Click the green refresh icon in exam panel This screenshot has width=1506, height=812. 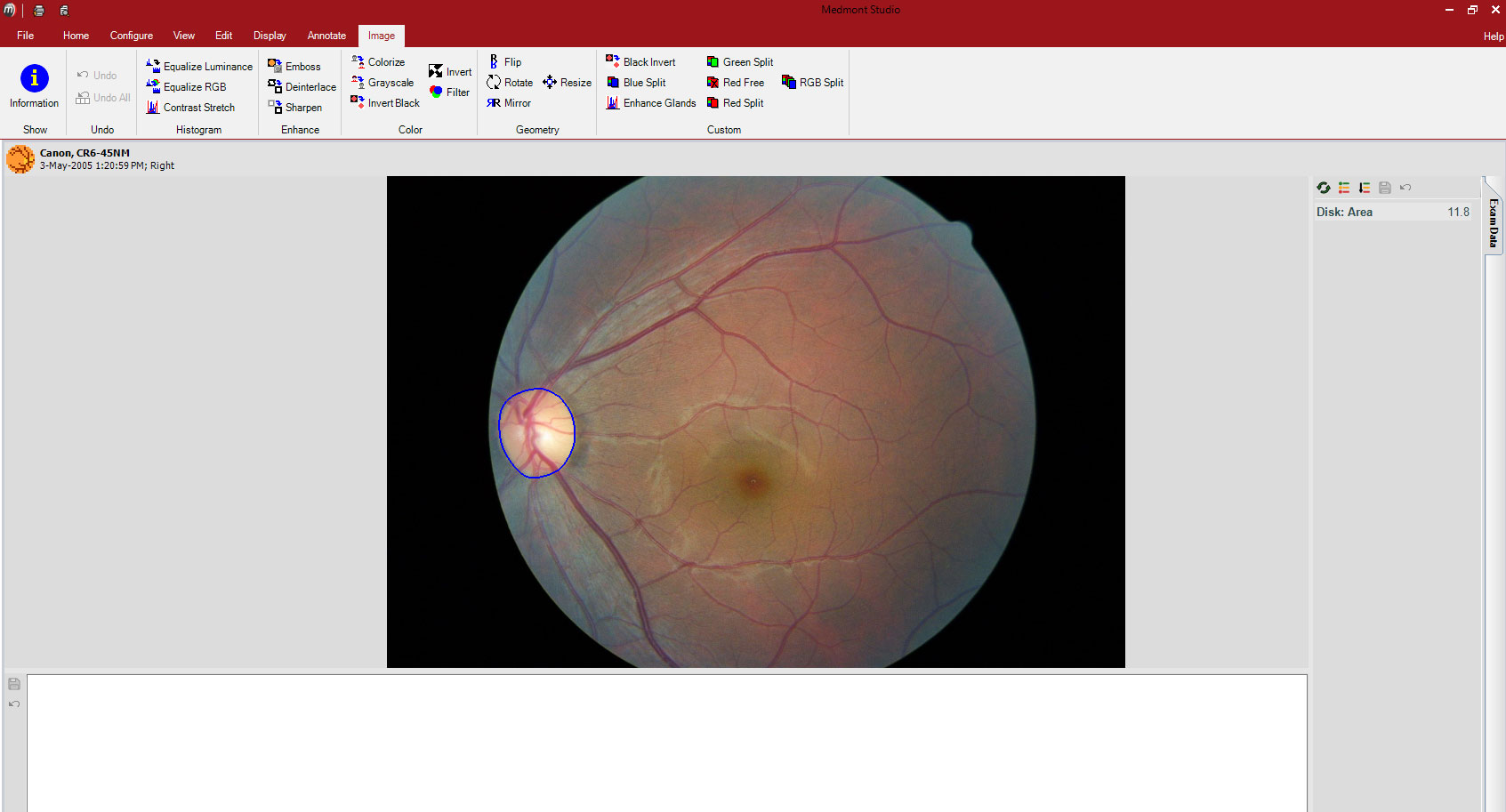[x=1324, y=188]
